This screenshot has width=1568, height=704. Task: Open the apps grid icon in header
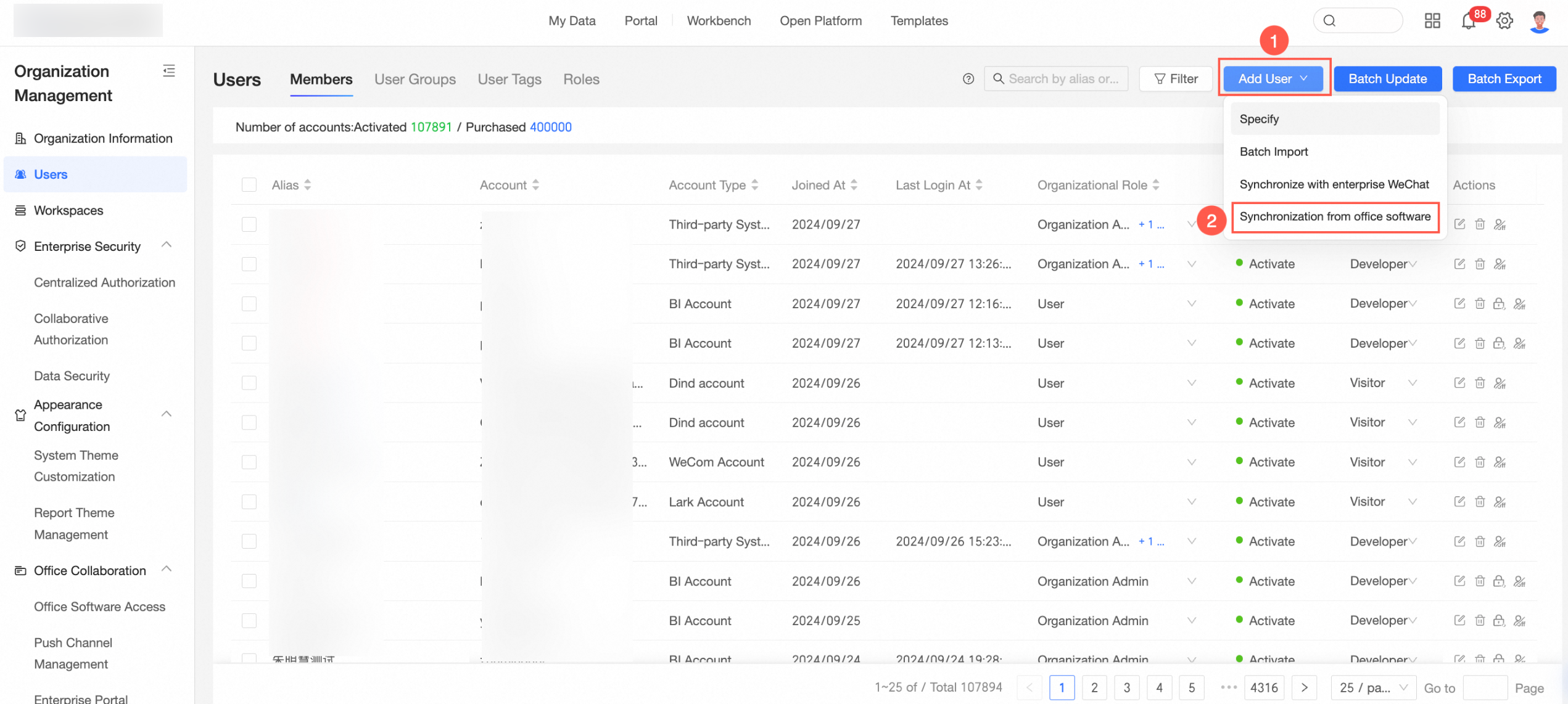click(1432, 21)
